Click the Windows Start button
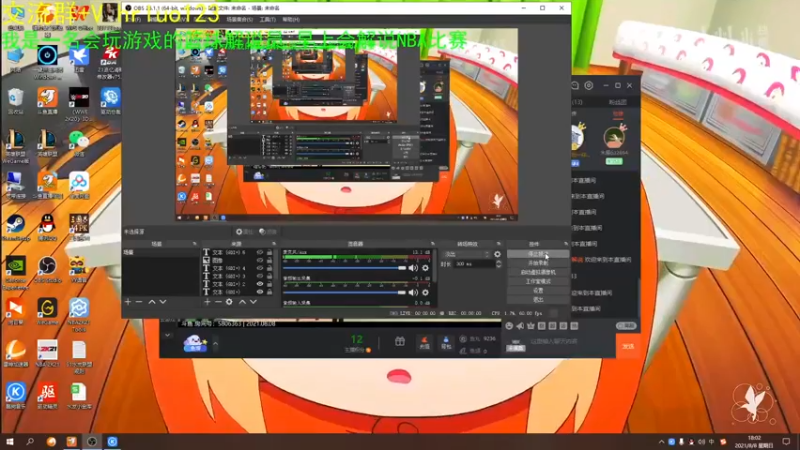 [x=9, y=441]
